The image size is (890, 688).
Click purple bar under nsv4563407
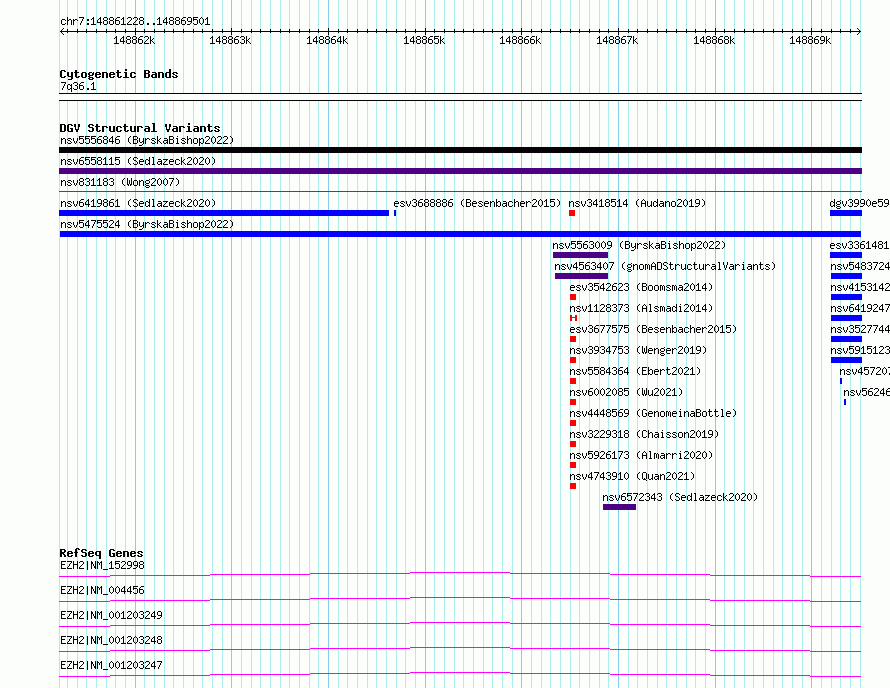pyautogui.click(x=581, y=276)
